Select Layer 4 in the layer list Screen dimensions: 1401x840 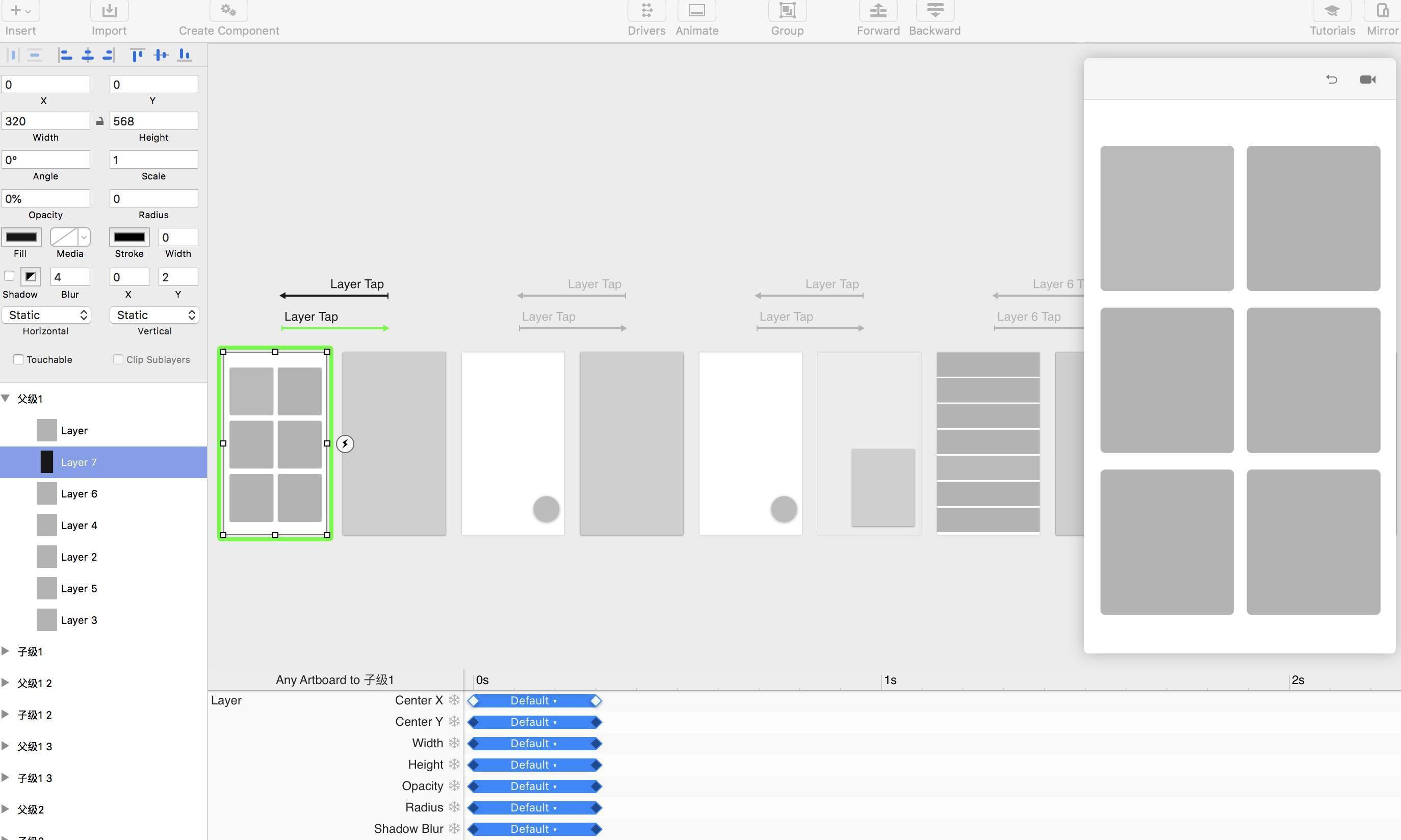79,526
